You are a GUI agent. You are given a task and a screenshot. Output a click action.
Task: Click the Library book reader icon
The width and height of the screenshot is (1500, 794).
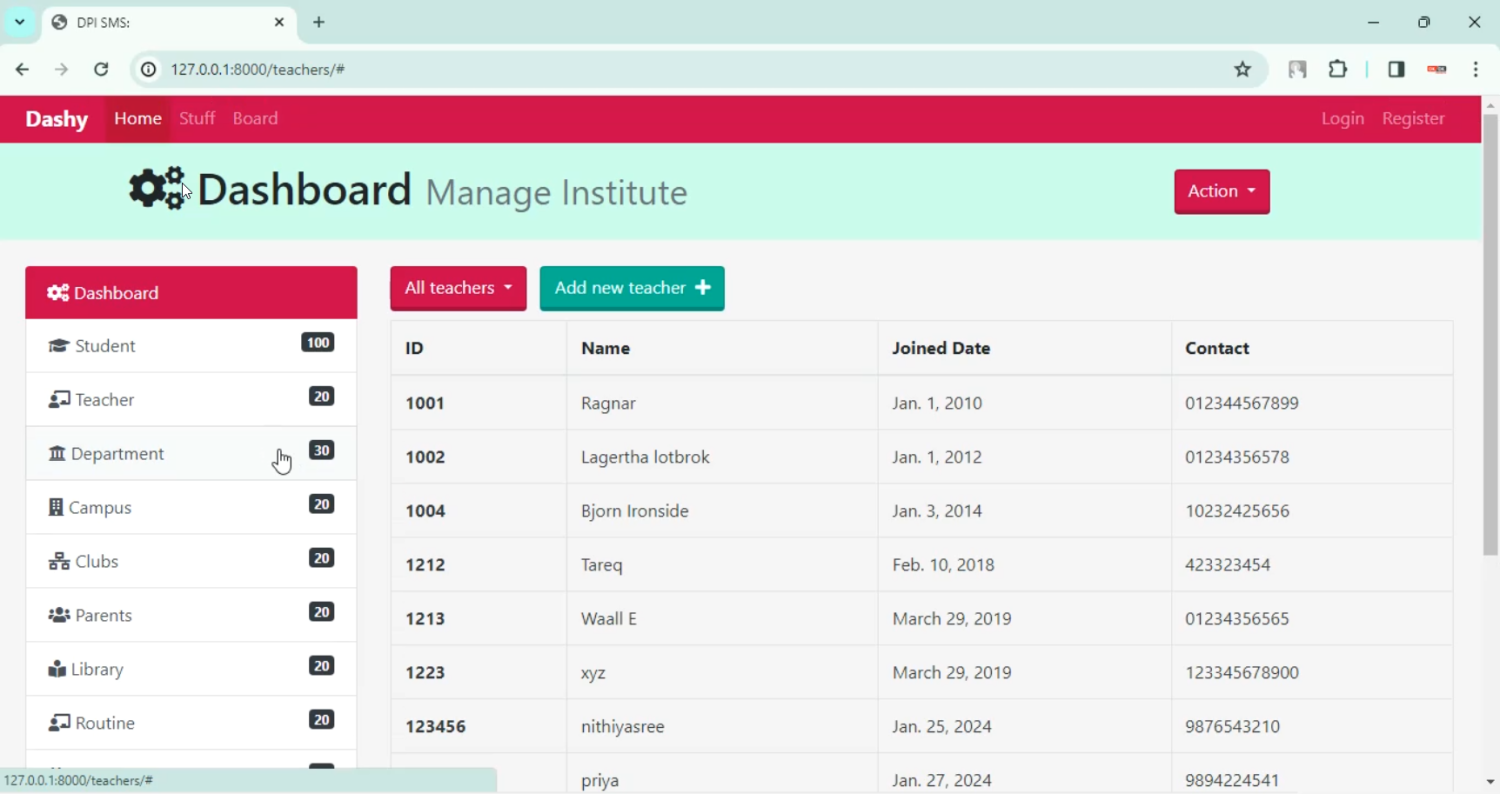pyautogui.click(x=57, y=670)
